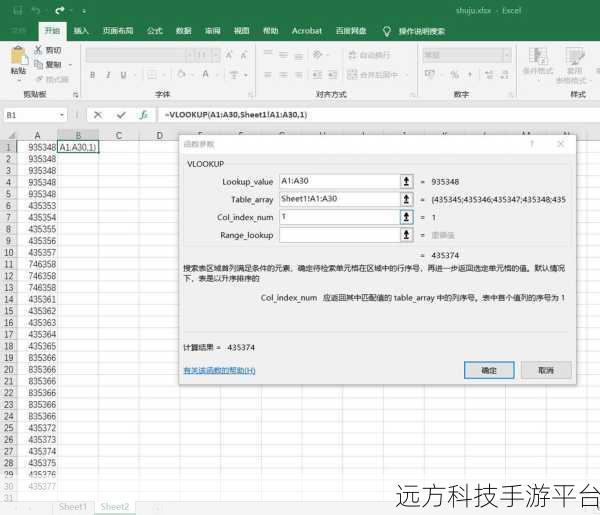The height and width of the screenshot is (515, 600).
Task: Click the Lookup_value input field
Action: click(340, 181)
